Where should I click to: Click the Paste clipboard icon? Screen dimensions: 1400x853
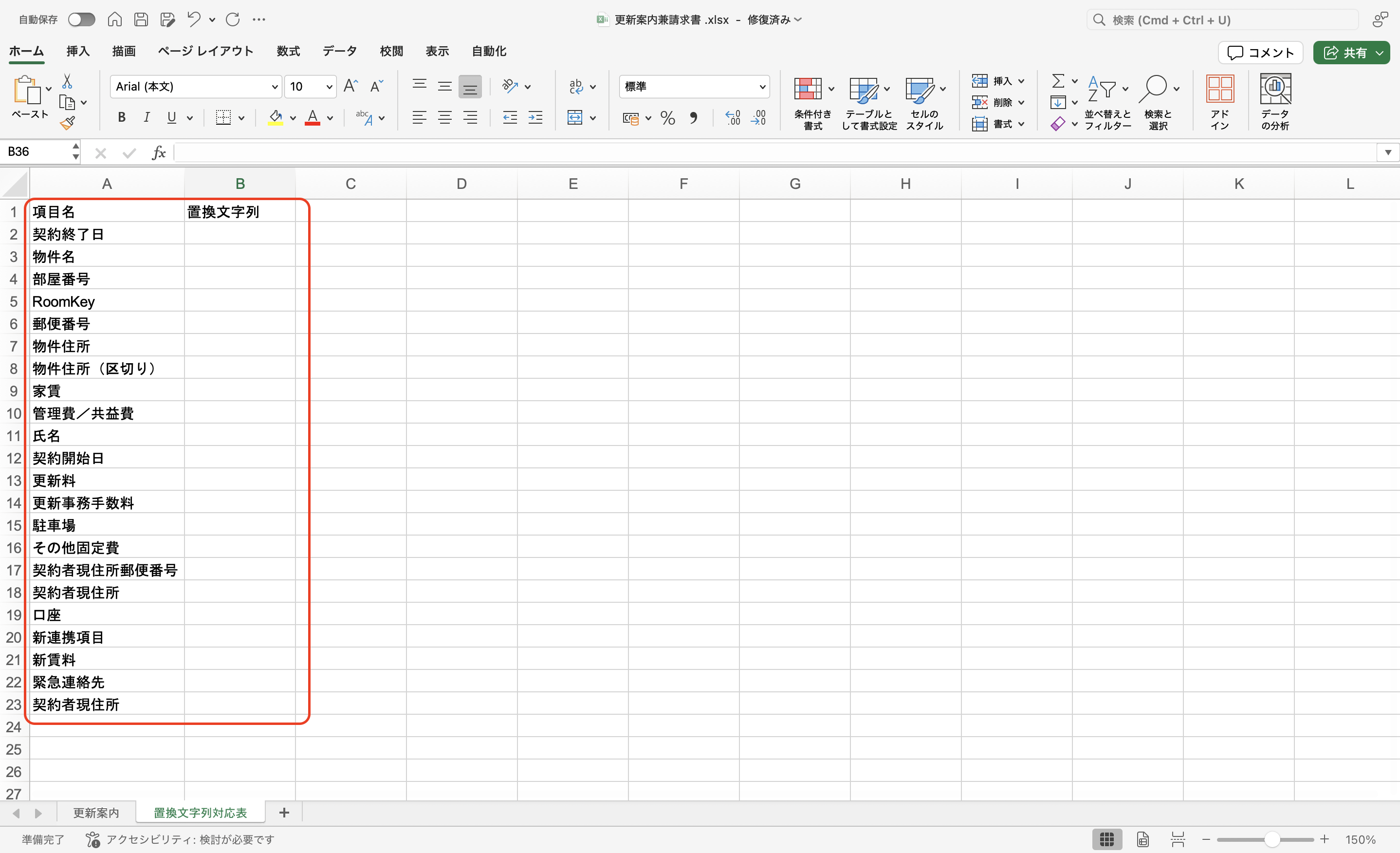[x=27, y=91]
